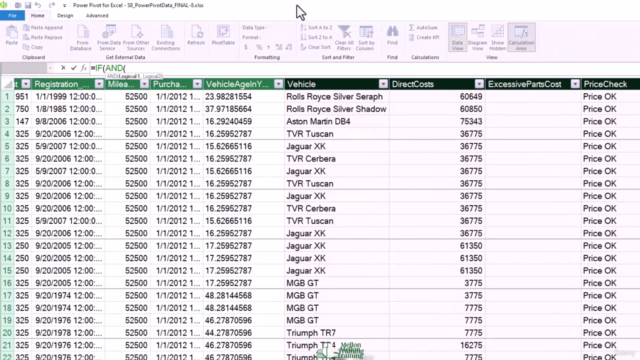This screenshot has height=360, width=640.
Task: Cancel the formula with the X button
Action: click(x=63, y=68)
